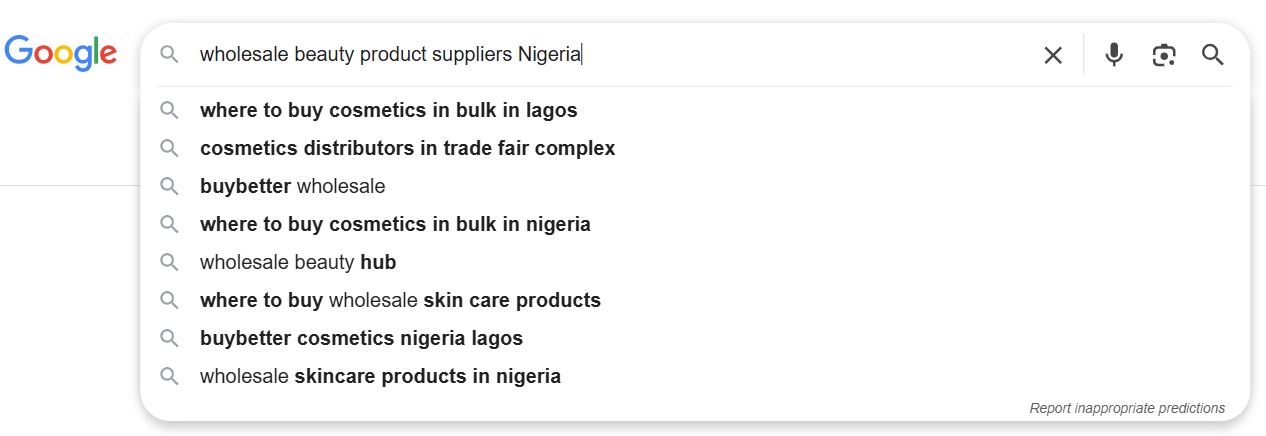Click the search icon left of the query
The image size is (1266, 436).
point(170,55)
